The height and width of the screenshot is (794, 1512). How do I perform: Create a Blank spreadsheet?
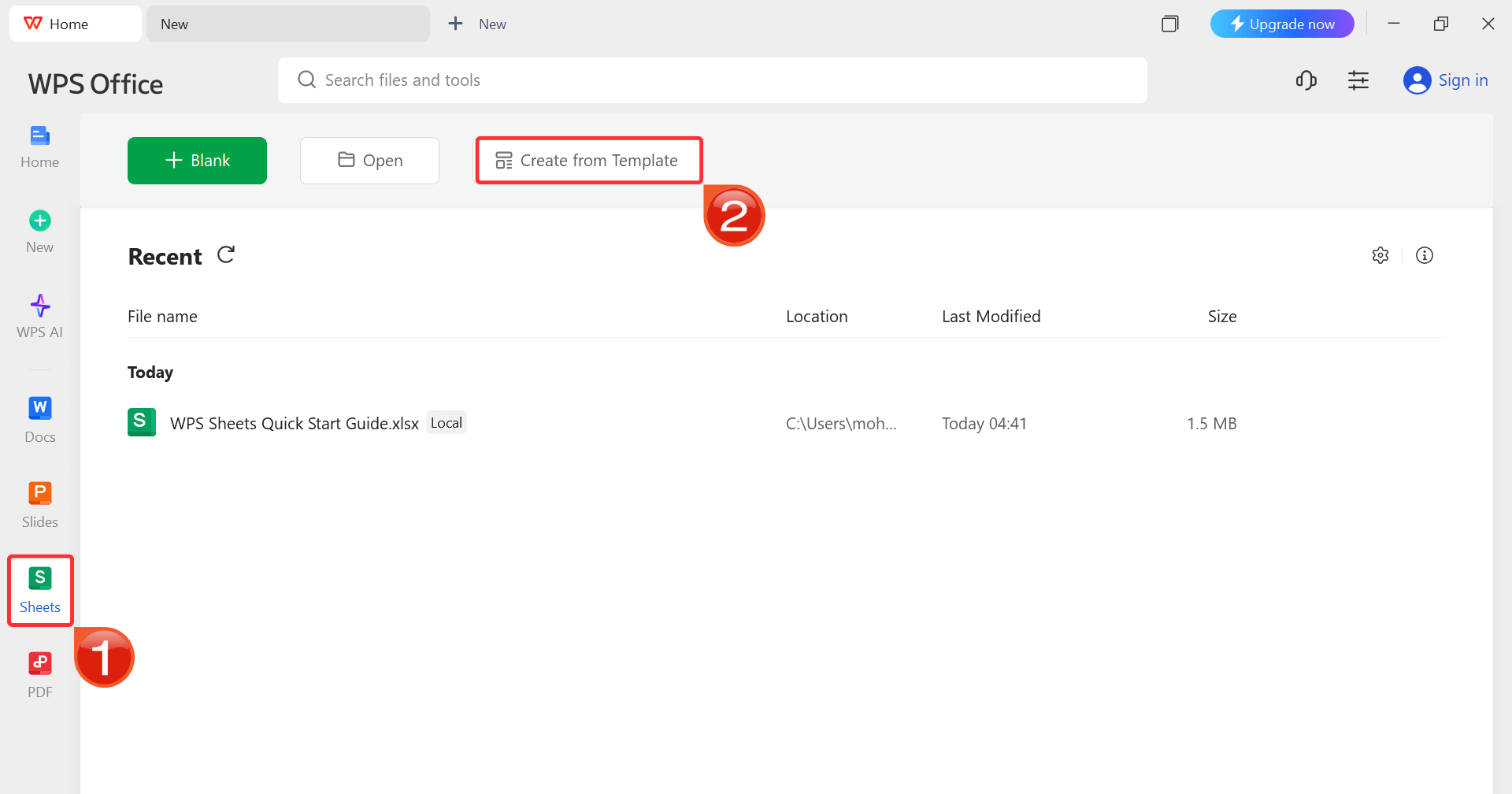pyautogui.click(x=197, y=161)
